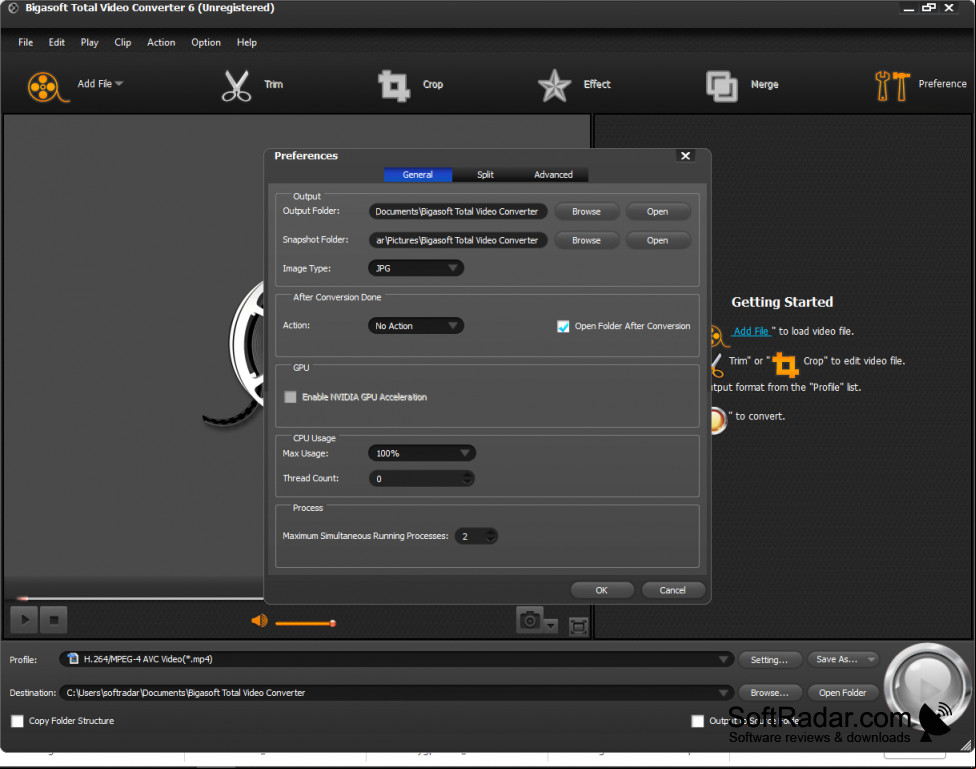Check the Output to Source Folder box

698,721
